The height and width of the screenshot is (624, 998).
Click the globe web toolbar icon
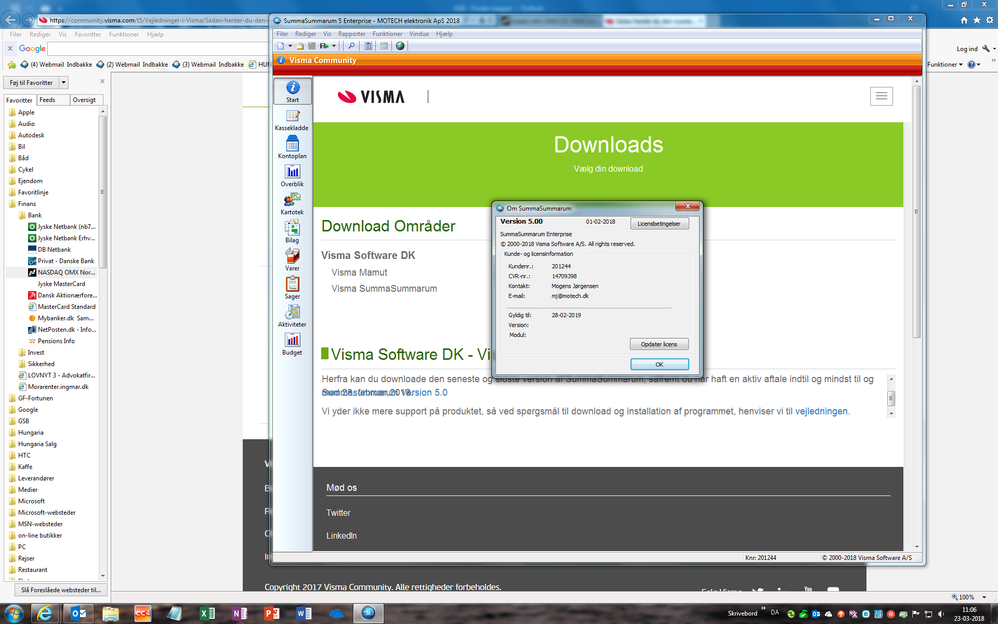[400, 46]
